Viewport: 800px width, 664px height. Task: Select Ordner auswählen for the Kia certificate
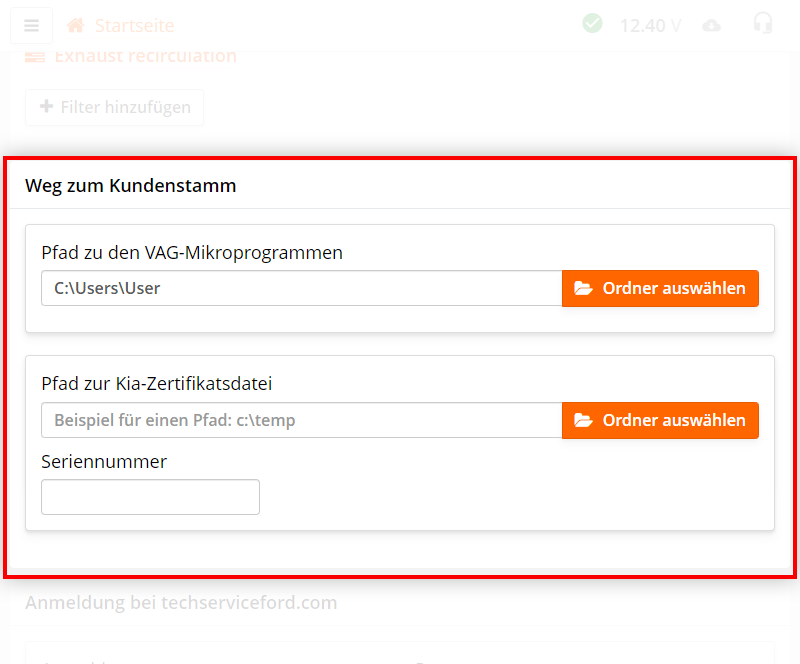660,420
